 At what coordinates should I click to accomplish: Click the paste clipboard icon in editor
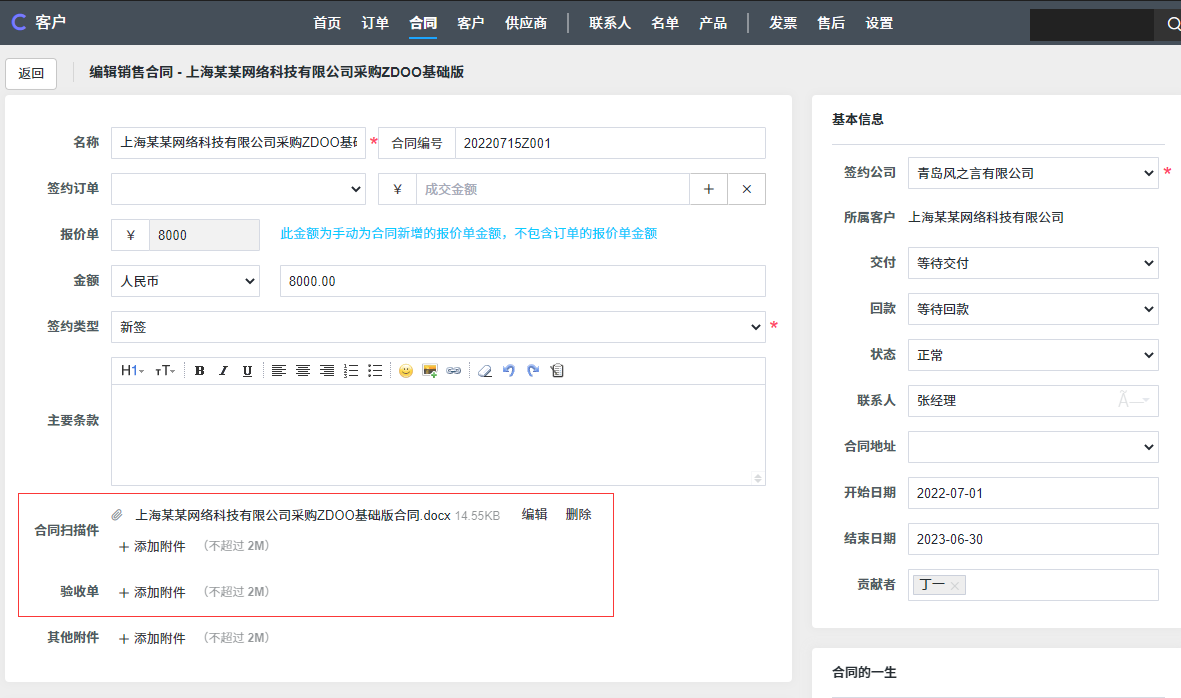[557, 370]
